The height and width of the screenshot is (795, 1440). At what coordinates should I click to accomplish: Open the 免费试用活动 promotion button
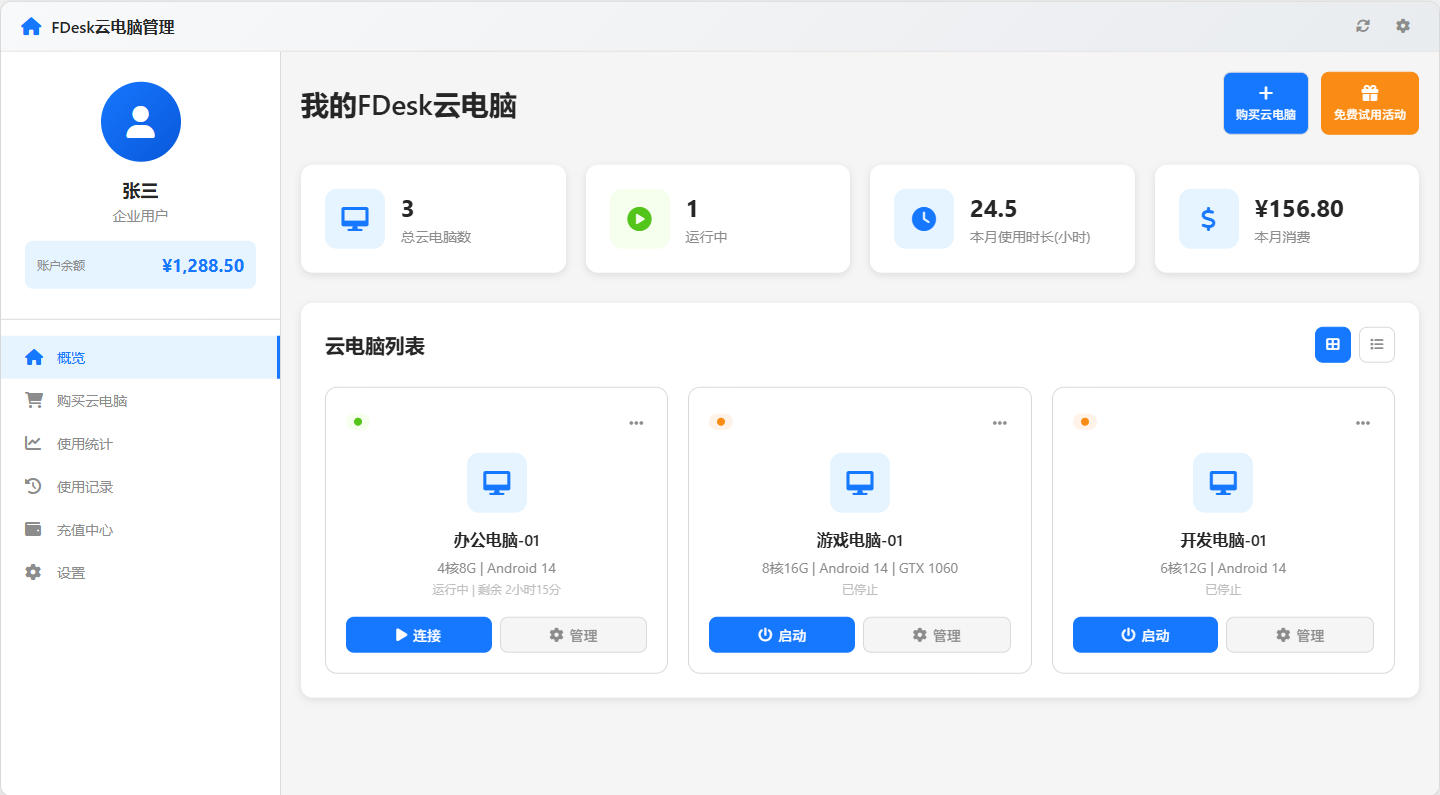(1369, 102)
